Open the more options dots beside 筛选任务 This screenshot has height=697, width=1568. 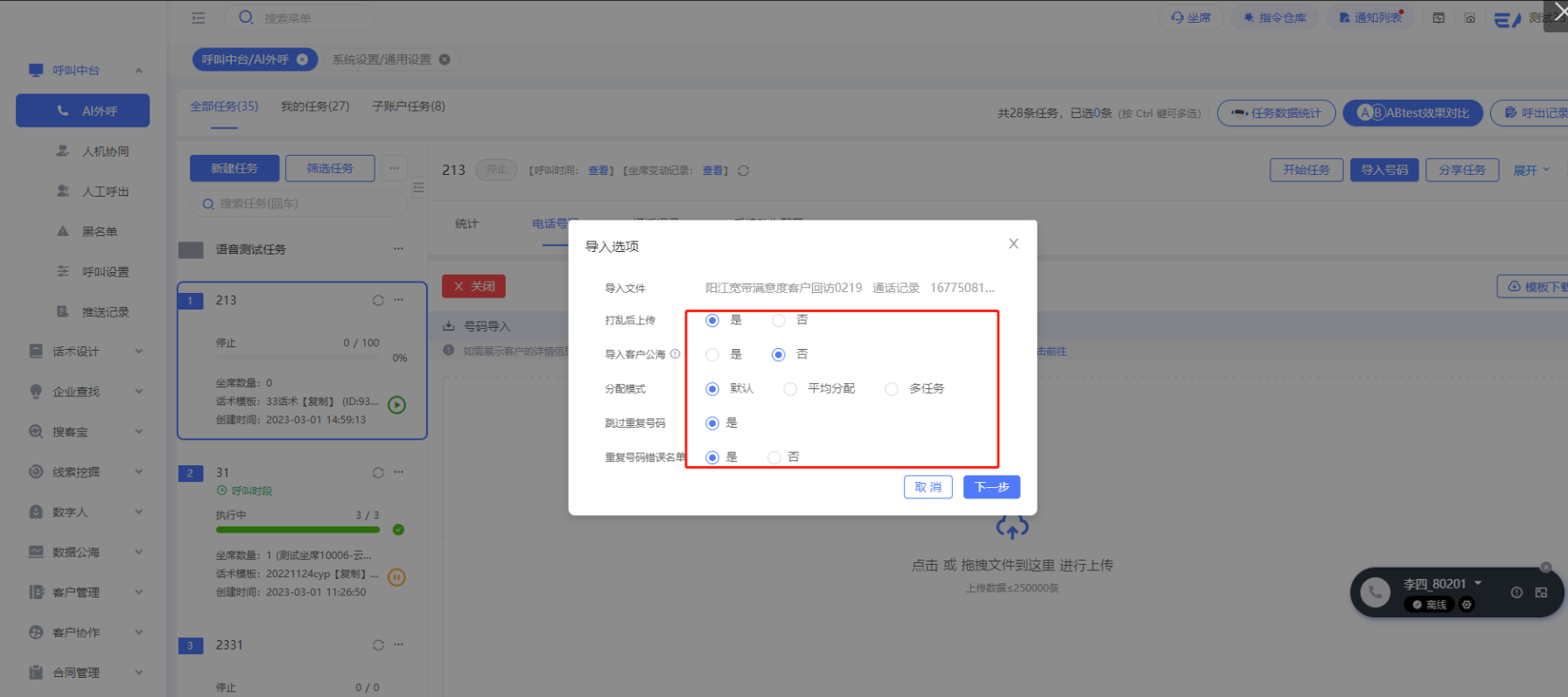point(394,168)
